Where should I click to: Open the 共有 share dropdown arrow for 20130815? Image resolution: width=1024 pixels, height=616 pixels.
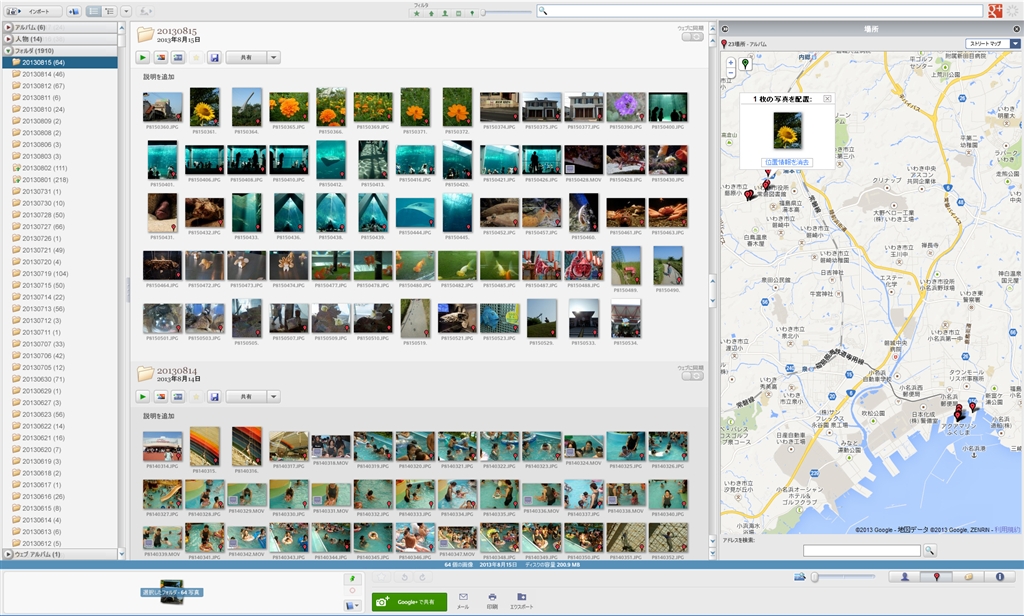point(274,58)
